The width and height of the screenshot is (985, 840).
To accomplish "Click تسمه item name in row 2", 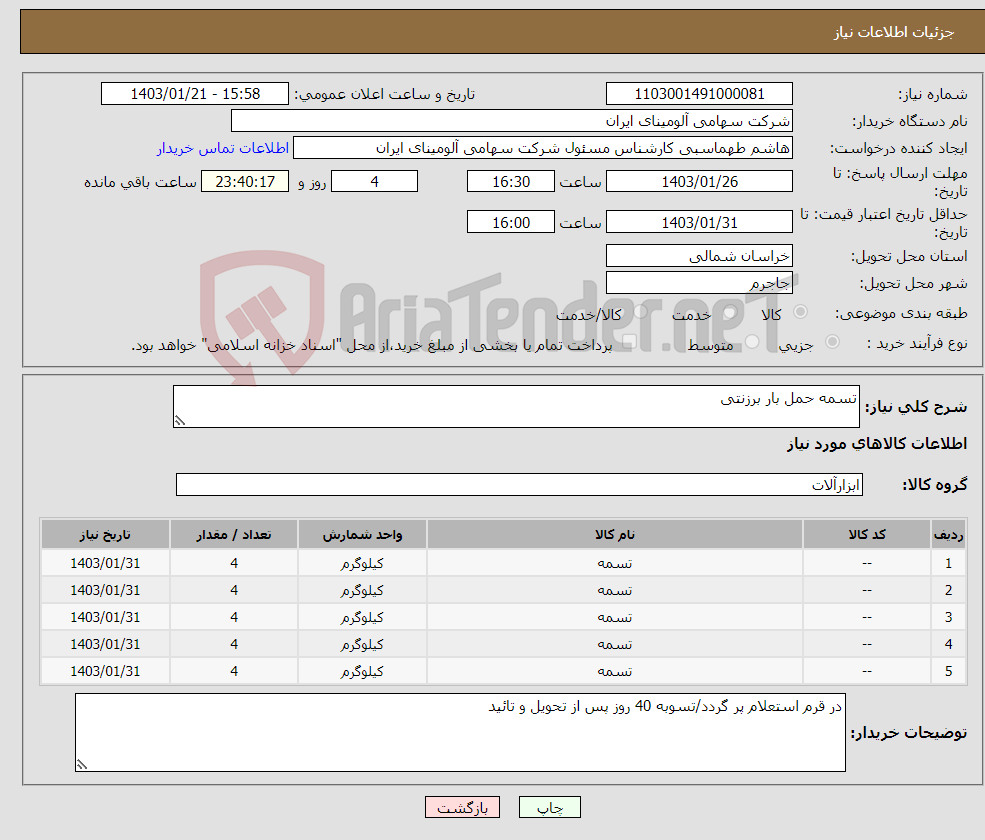I will 614,591.
